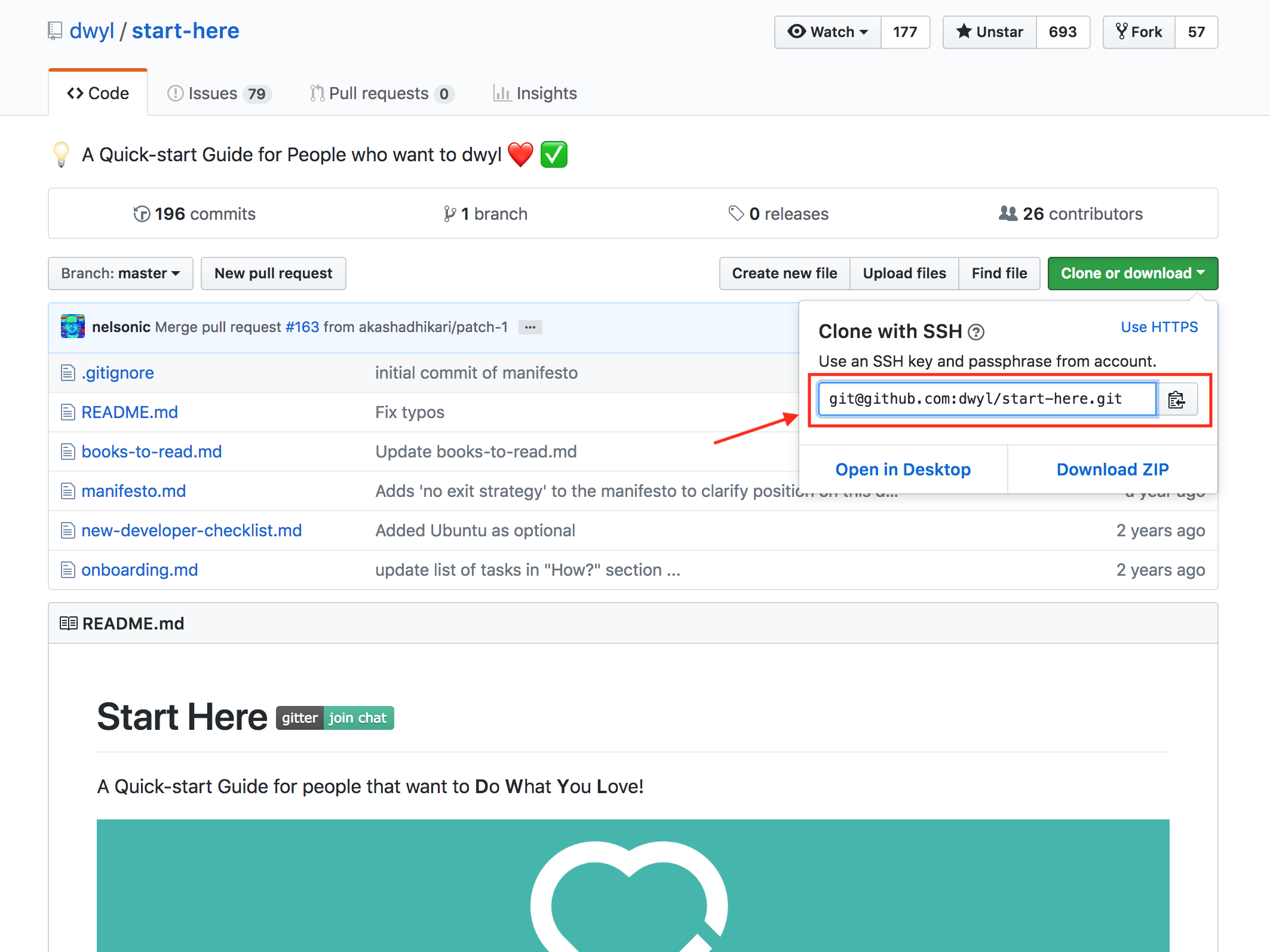Open the .gitignore file
1270x952 pixels.
pos(118,373)
